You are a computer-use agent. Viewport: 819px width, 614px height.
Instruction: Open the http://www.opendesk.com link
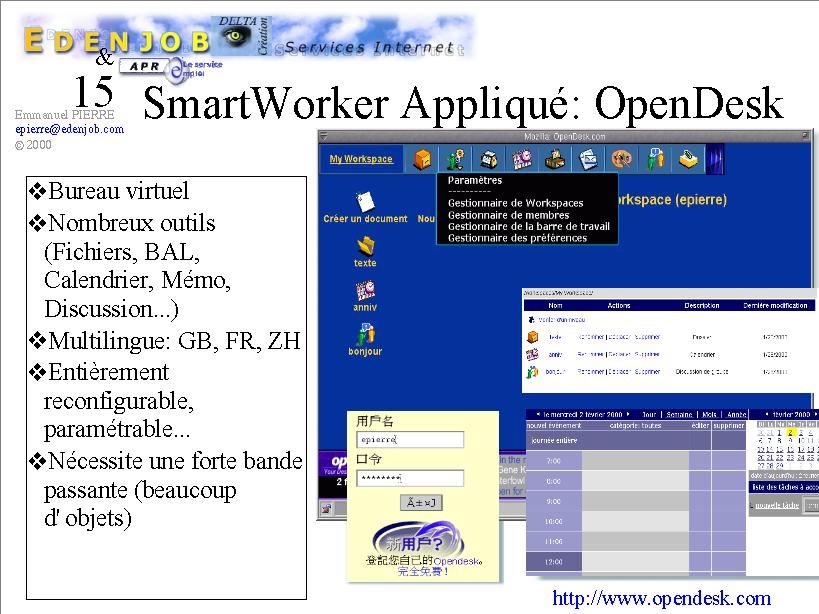(x=662, y=598)
